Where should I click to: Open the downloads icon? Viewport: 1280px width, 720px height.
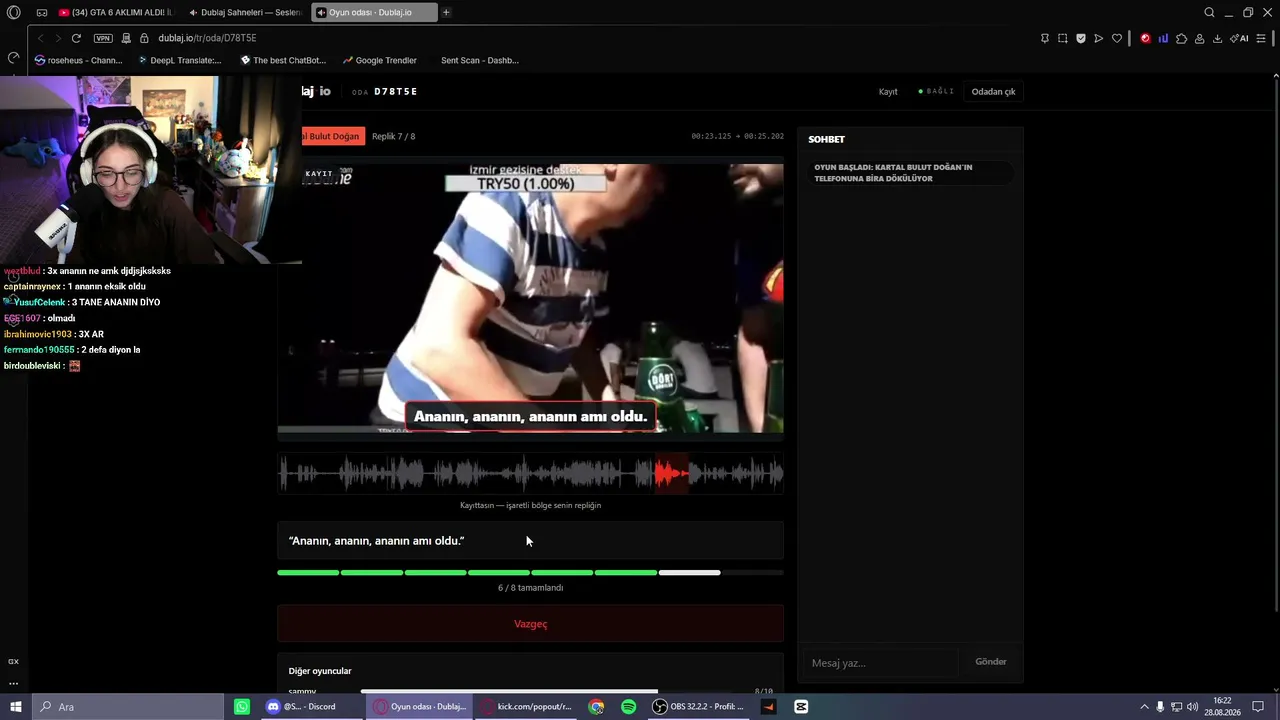point(1218,38)
